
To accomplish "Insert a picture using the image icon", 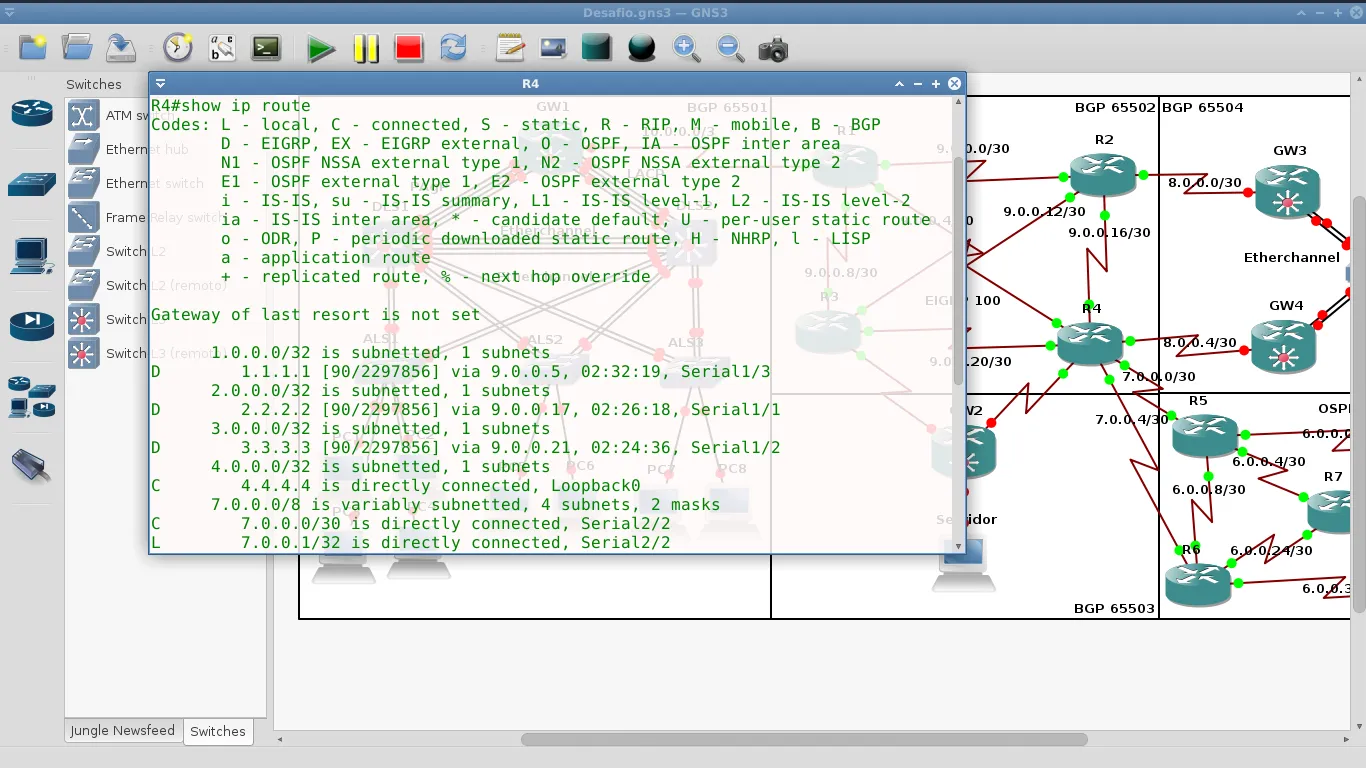I will pos(552,47).
